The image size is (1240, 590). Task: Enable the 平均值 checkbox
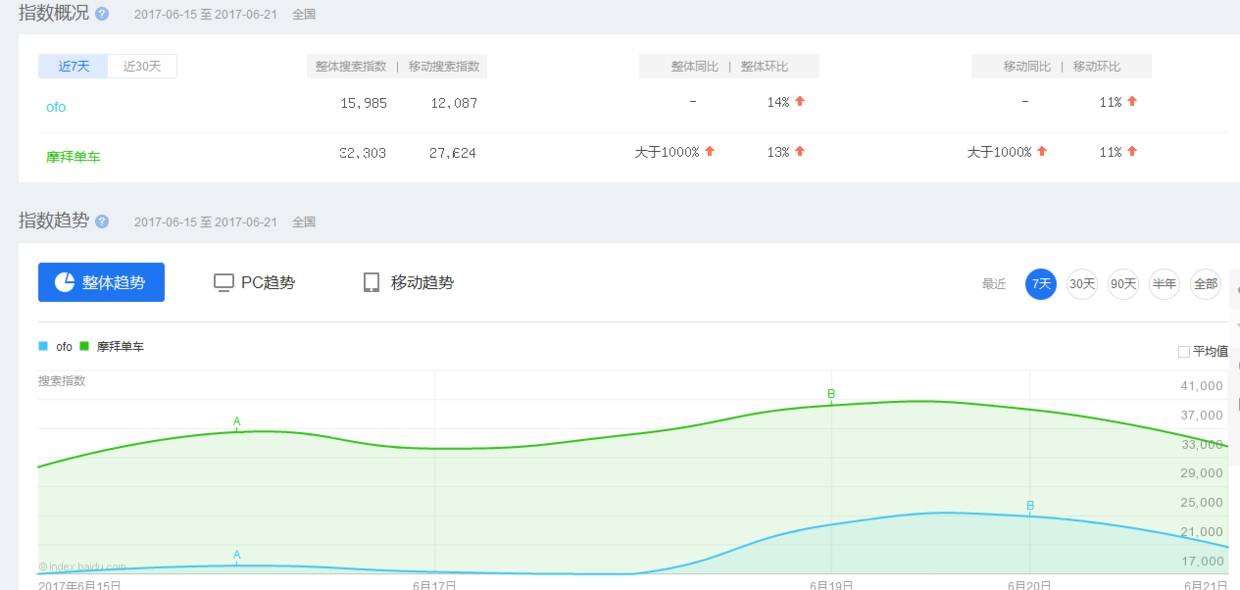coord(1184,352)
